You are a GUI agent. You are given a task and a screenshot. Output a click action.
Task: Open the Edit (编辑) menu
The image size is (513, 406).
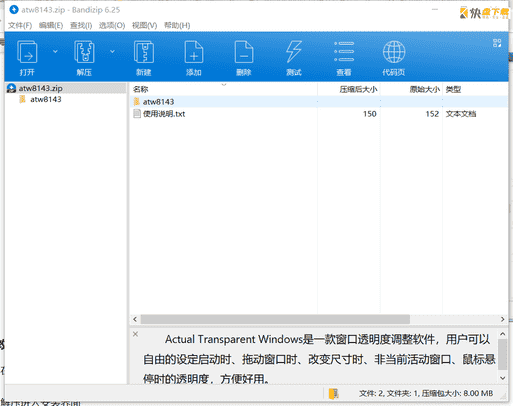(51, 25)
